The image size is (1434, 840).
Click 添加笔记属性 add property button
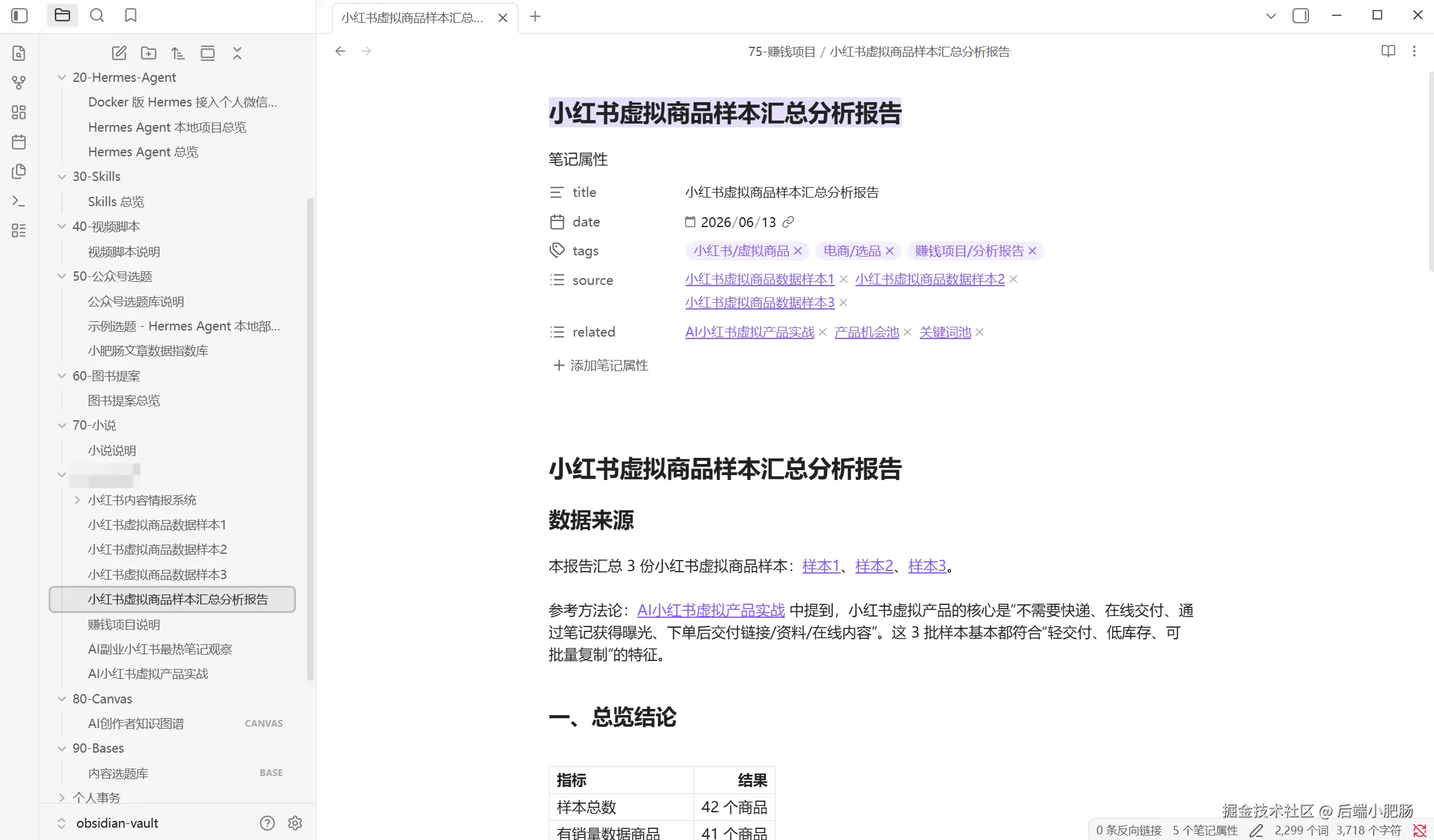click(600, 366)
